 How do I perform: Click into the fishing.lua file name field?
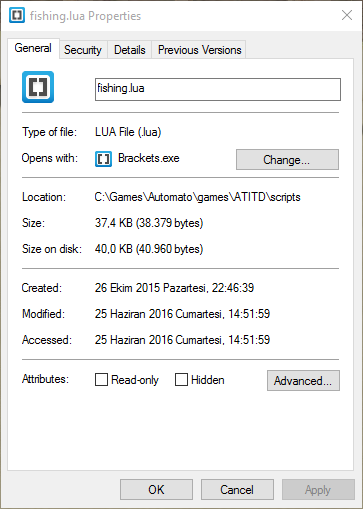click(x=218, y=89)
